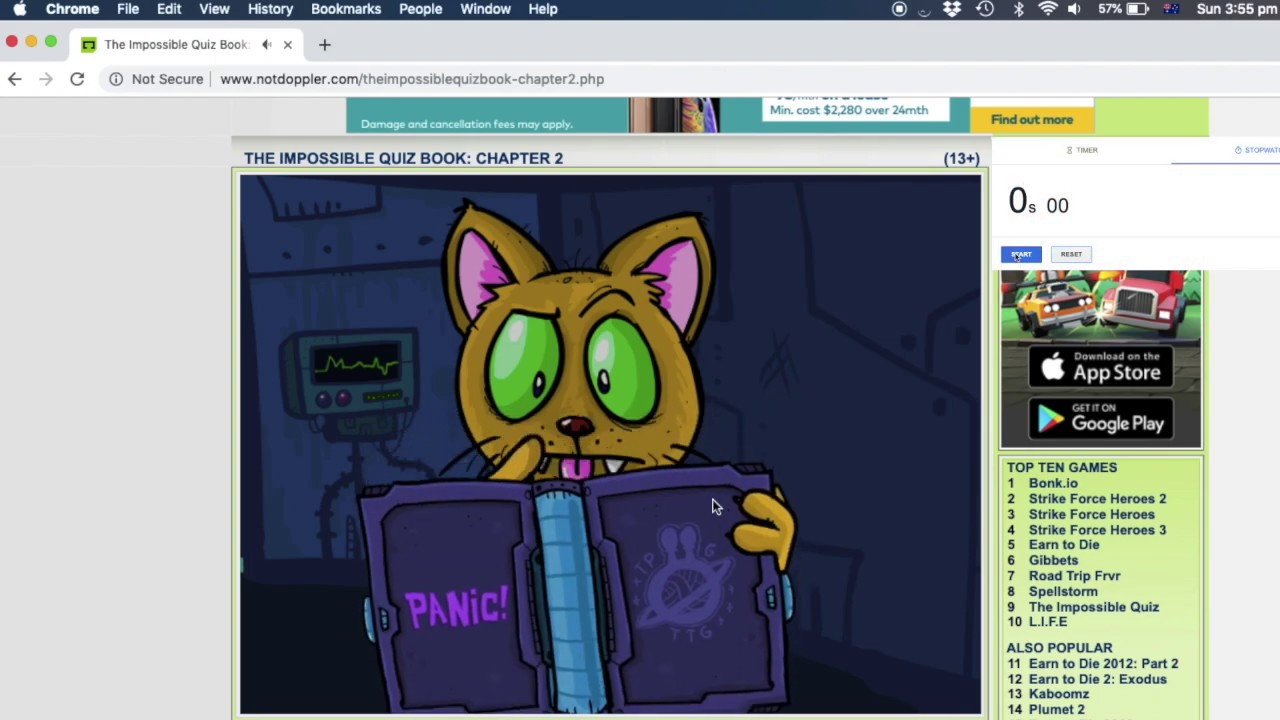Click the Dropbox menu bar icon
Screen dimensions: 1280x720
[x=952, y=9]
